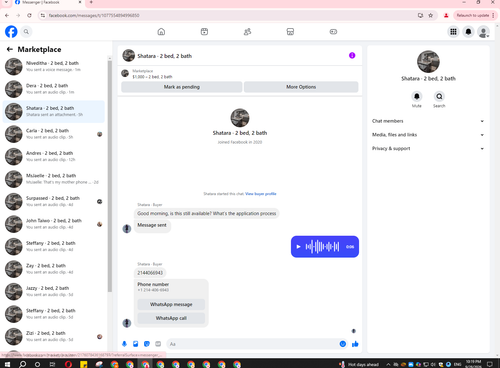
Task: Open the View buyer profile link
Action: click(x=261, y=194)
